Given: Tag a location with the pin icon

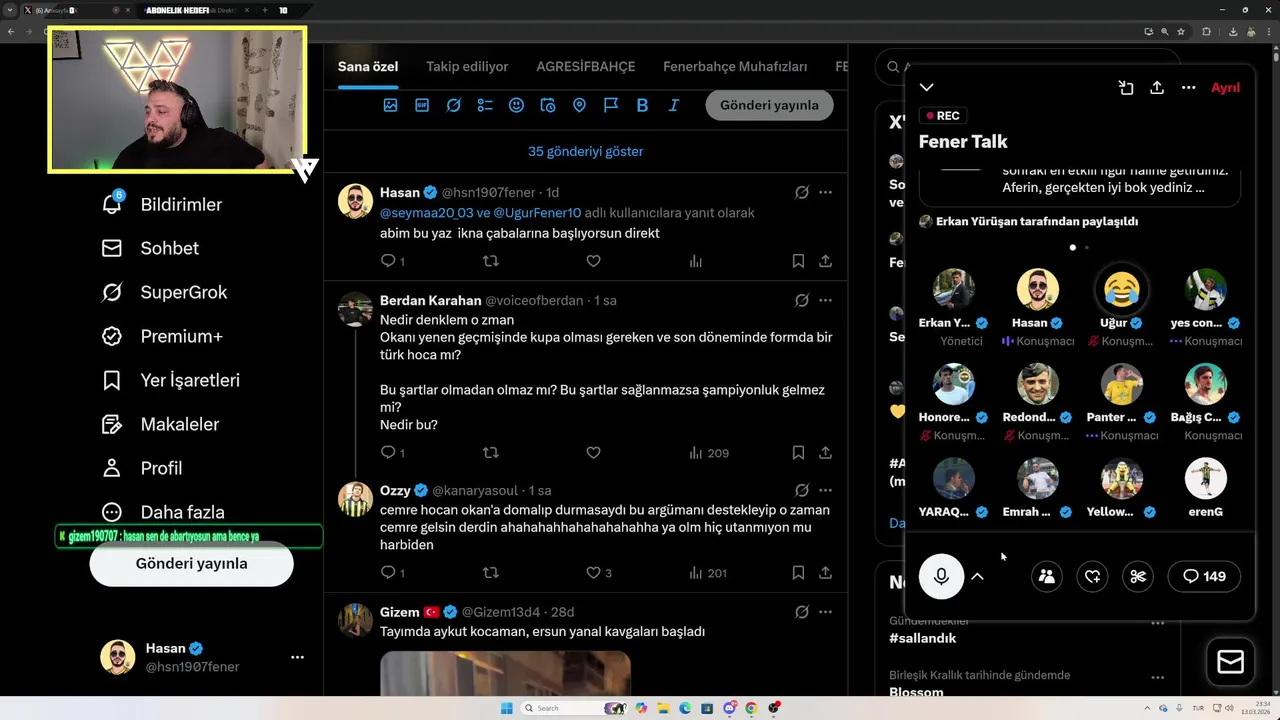Looking at the screenshot, I should pos(579,105).
